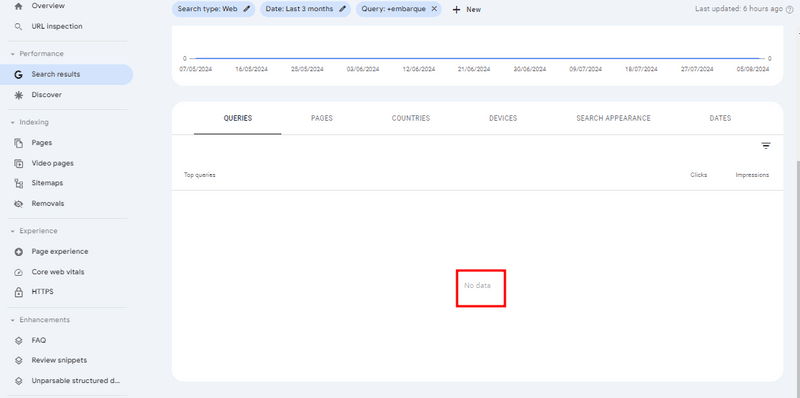Screen dimensions: 800x398
Task: Select the Removals eye-slash icon
Action: click(18, 204)
